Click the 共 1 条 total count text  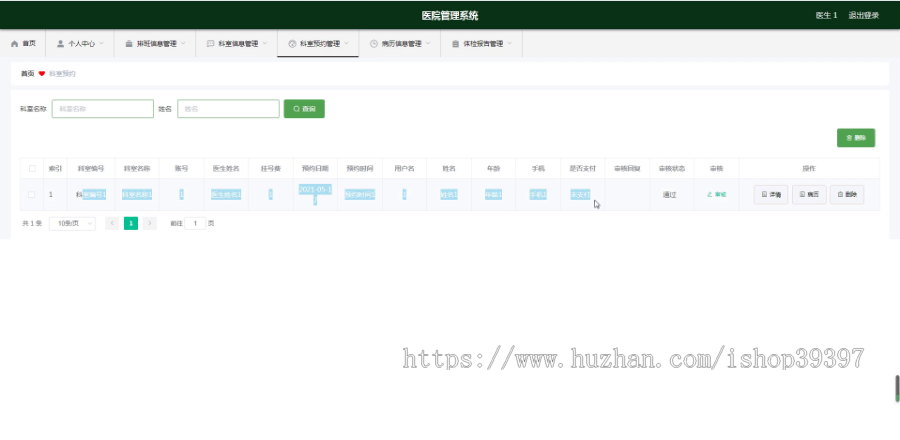click(x=32, y=223)
